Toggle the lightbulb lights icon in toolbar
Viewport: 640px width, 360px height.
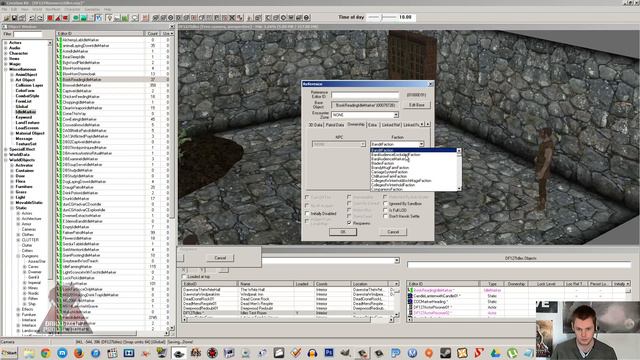(x=109, y=18)
